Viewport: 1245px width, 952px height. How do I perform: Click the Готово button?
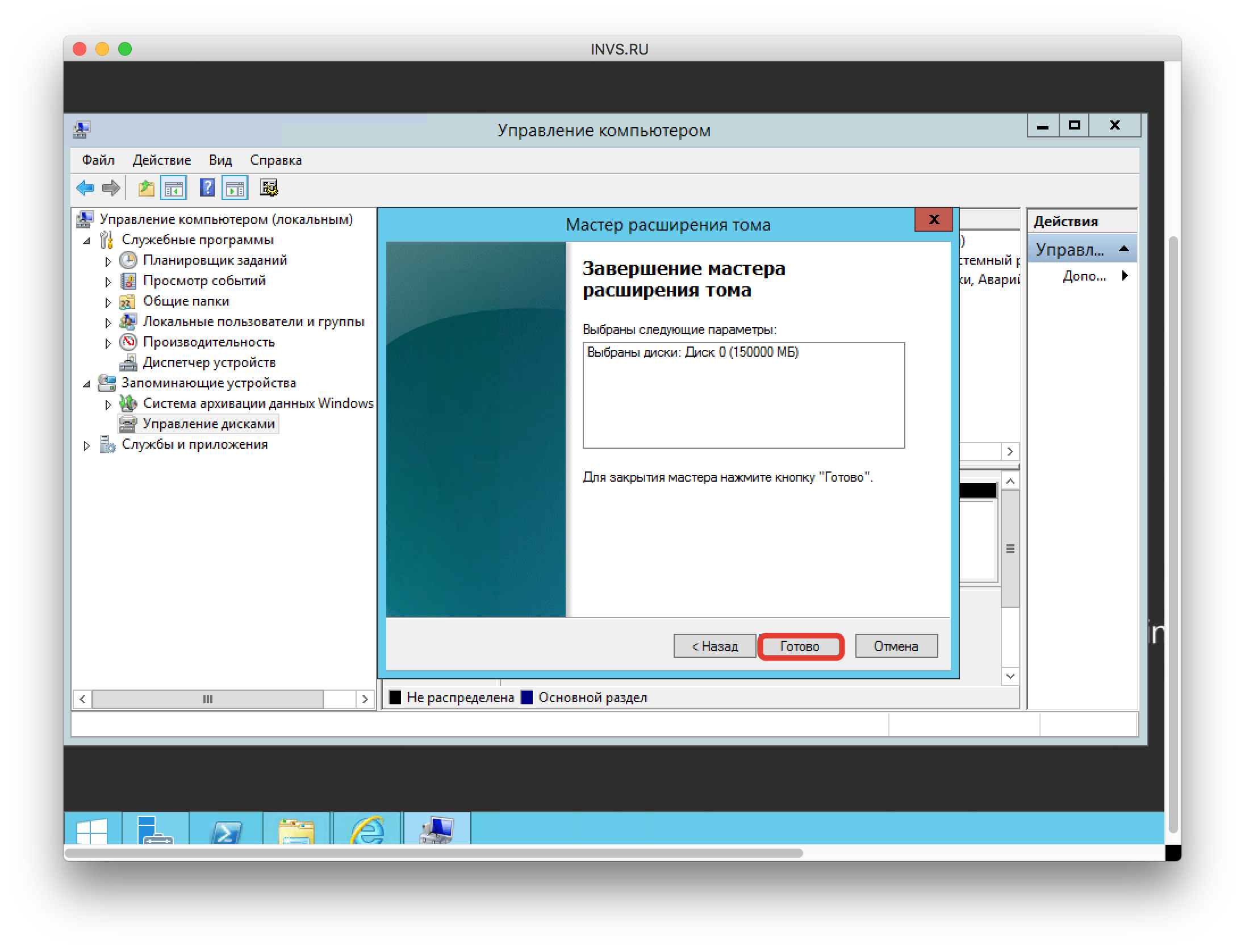pyautogui.click(x=800, y=646)
